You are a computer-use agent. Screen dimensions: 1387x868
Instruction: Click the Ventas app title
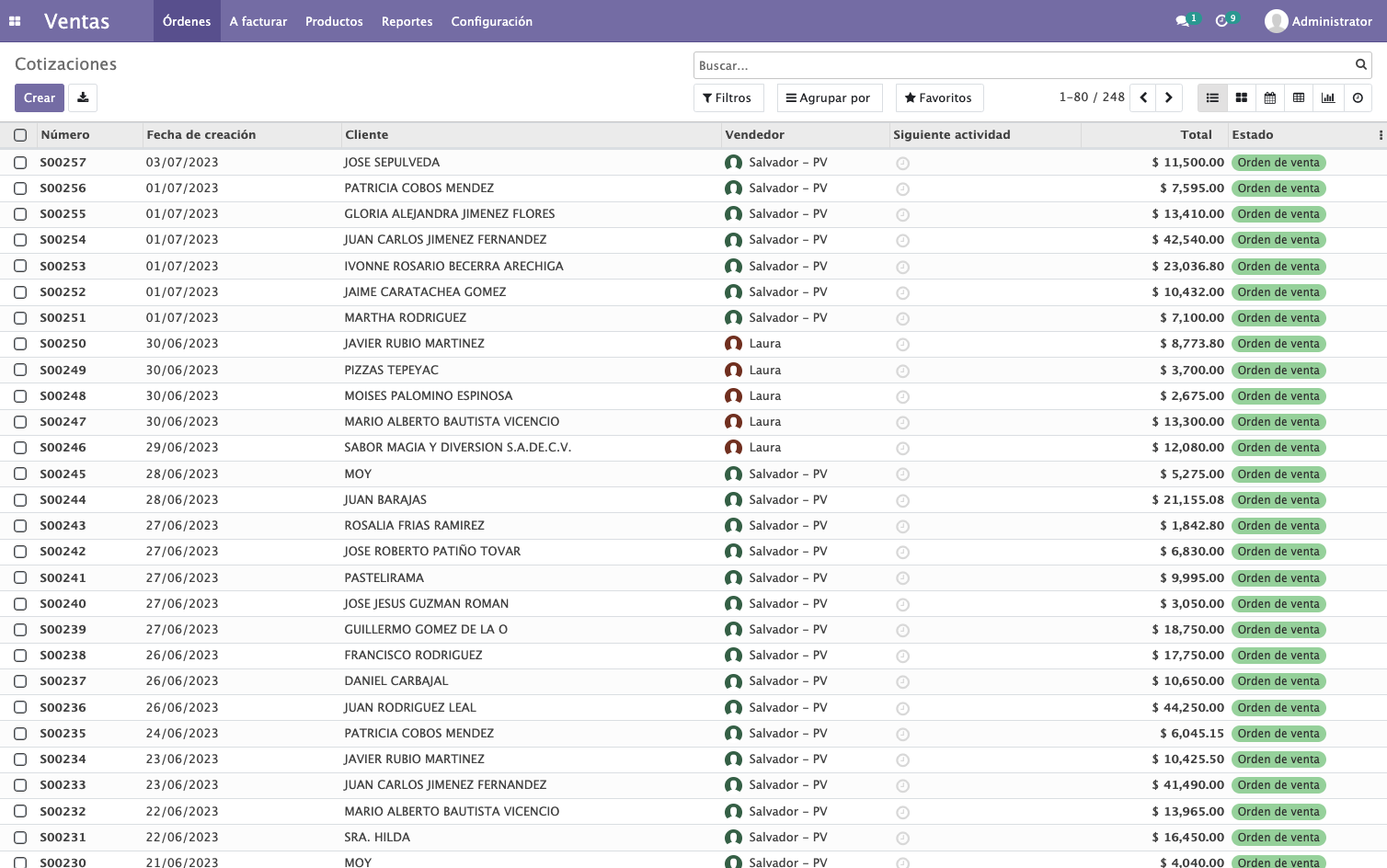(x=76, y=21)
